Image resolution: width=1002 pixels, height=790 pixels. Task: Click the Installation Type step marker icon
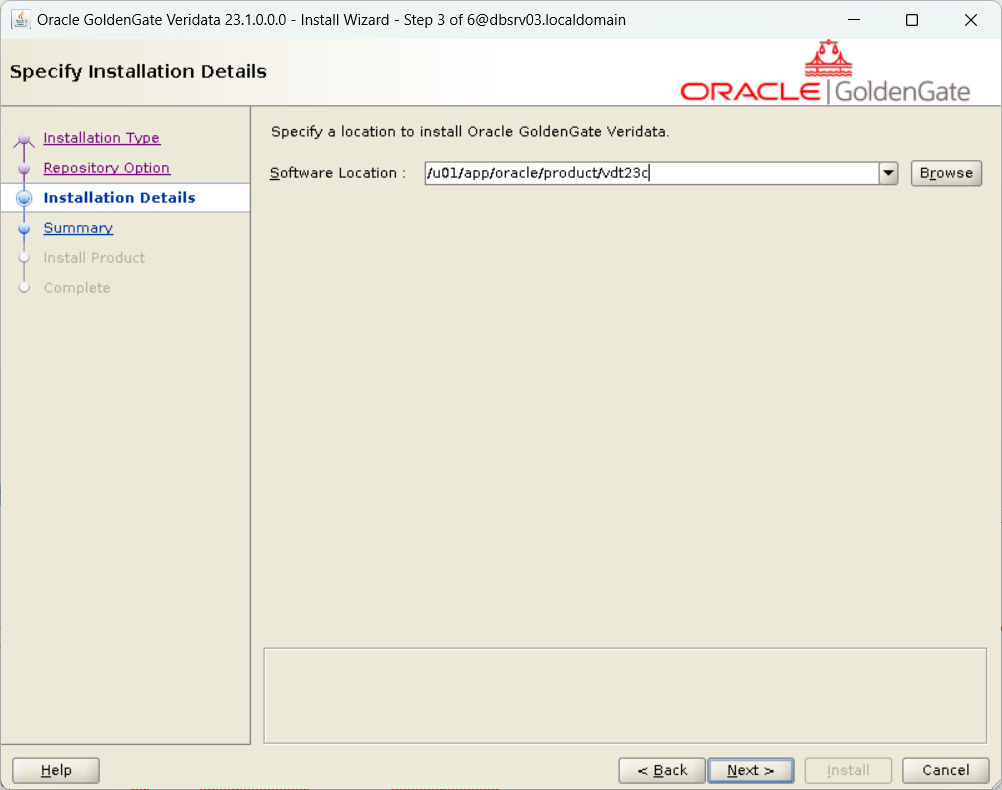click(x=24, y=139)
